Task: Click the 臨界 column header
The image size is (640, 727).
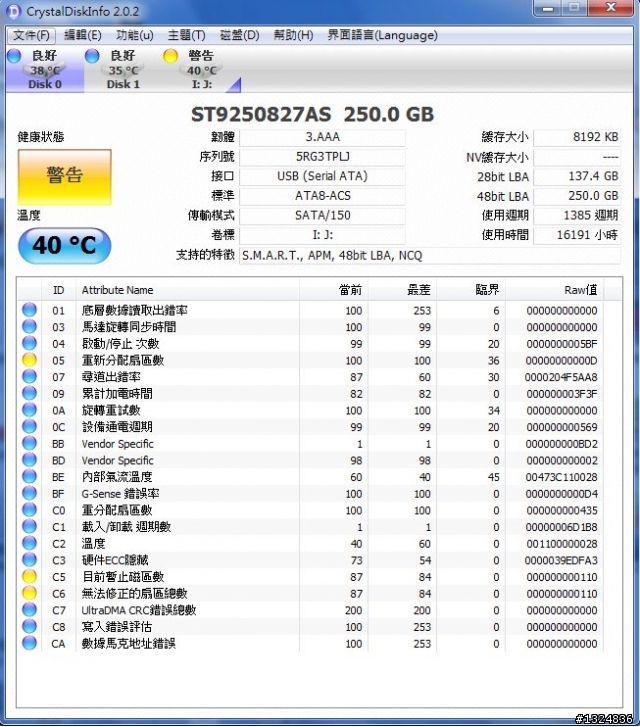Action: pos(471,290)
